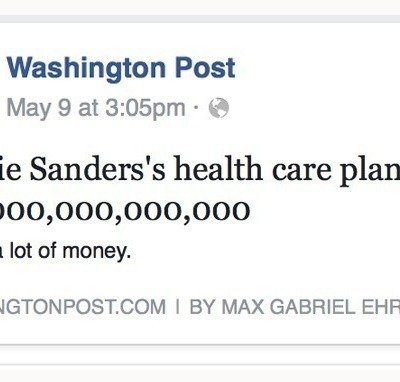Image resolution: width=400 pixels, height=382 pixels.
Task: Click the 'a lot of money.' description
Action: [65, 252]
